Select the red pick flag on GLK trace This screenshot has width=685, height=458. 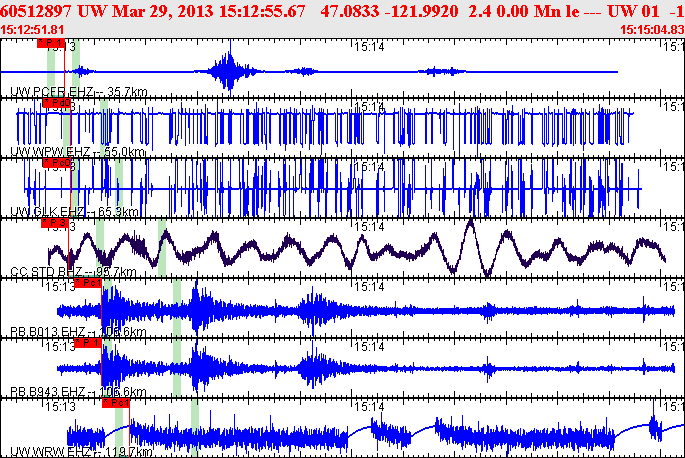pos(56,163)
